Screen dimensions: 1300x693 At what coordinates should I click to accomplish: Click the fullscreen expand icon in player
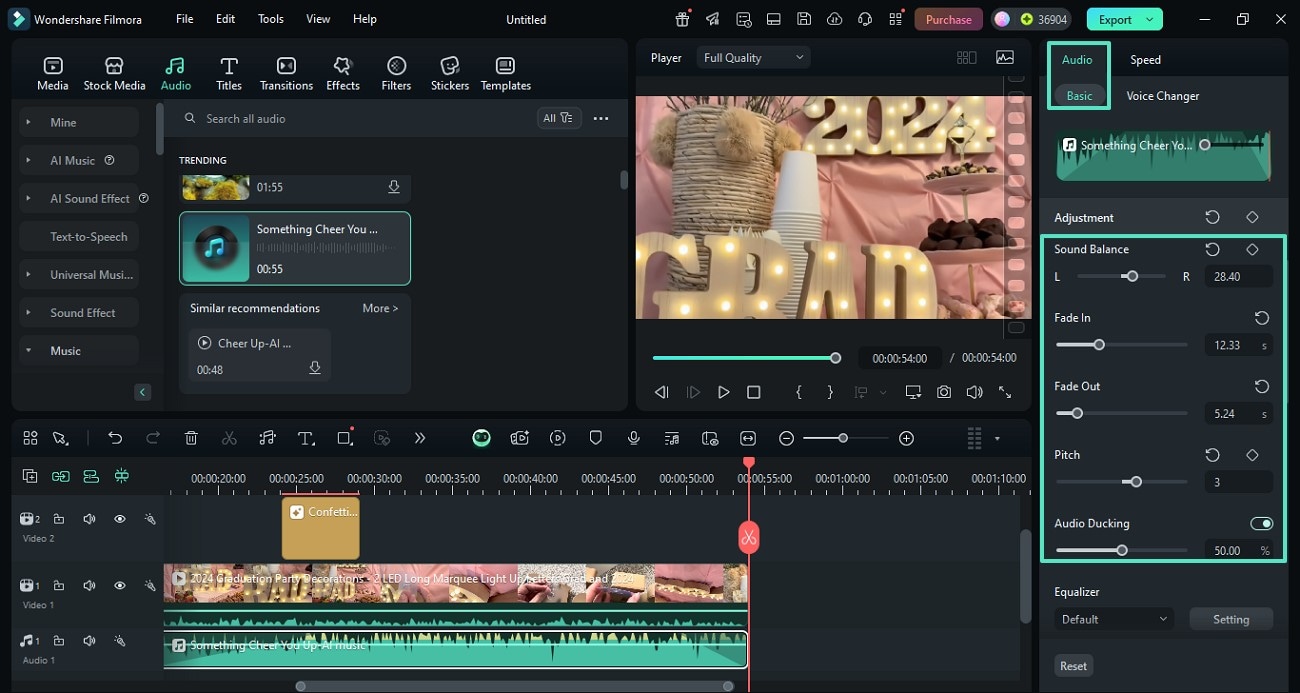click(1005, 393)
